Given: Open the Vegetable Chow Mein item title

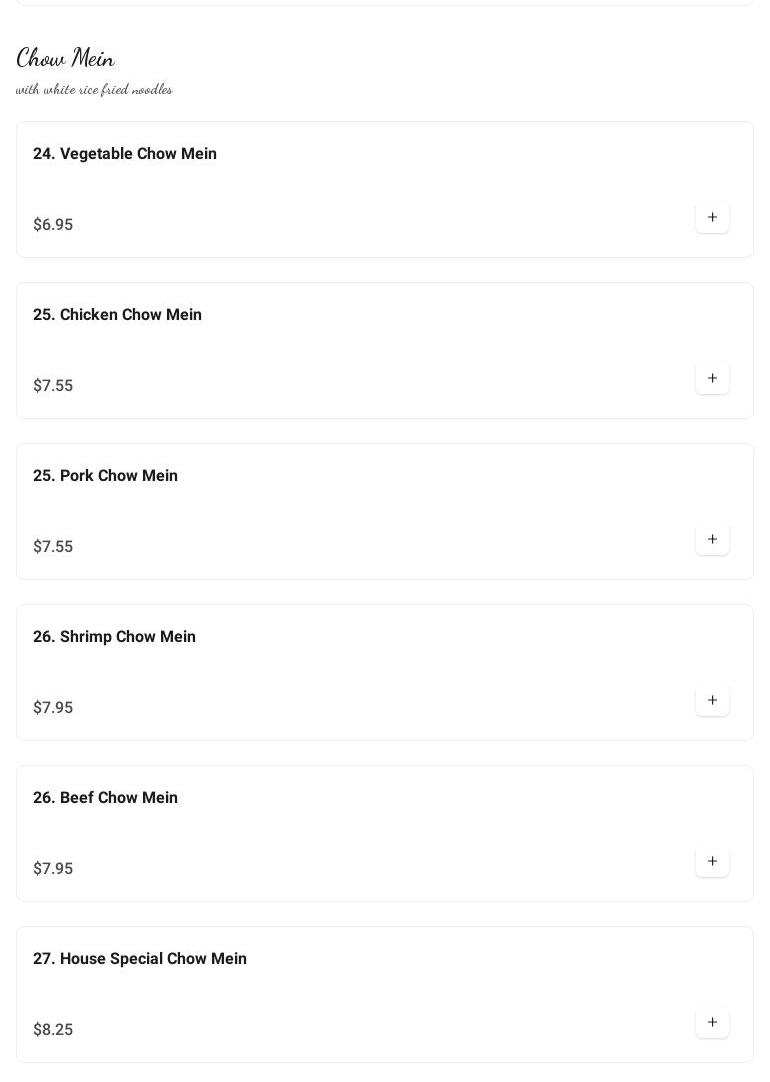Looking at the screenshot, I should [125, 154].
